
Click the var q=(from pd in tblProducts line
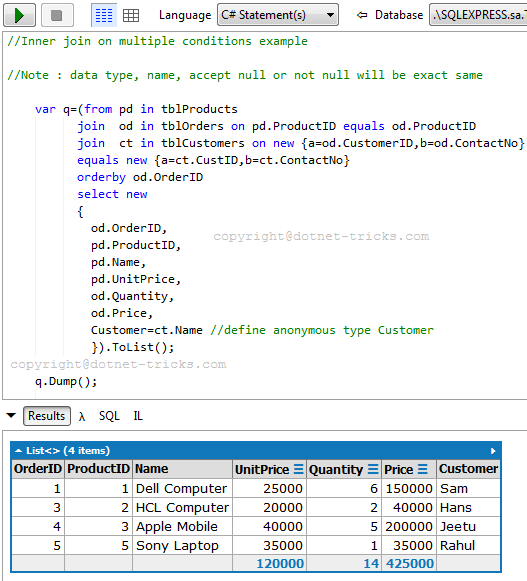coord(136,109)
